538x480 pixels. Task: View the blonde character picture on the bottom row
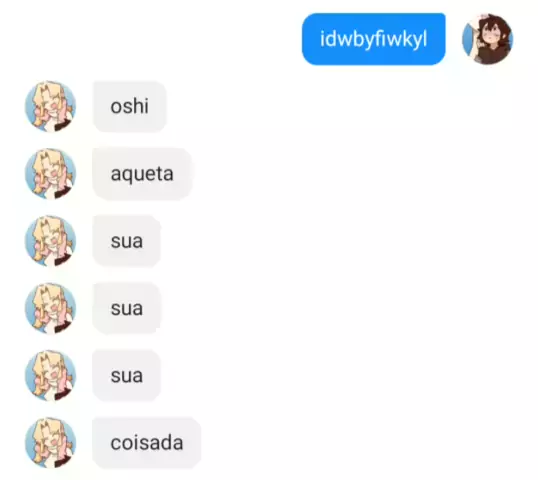point(50,443)
